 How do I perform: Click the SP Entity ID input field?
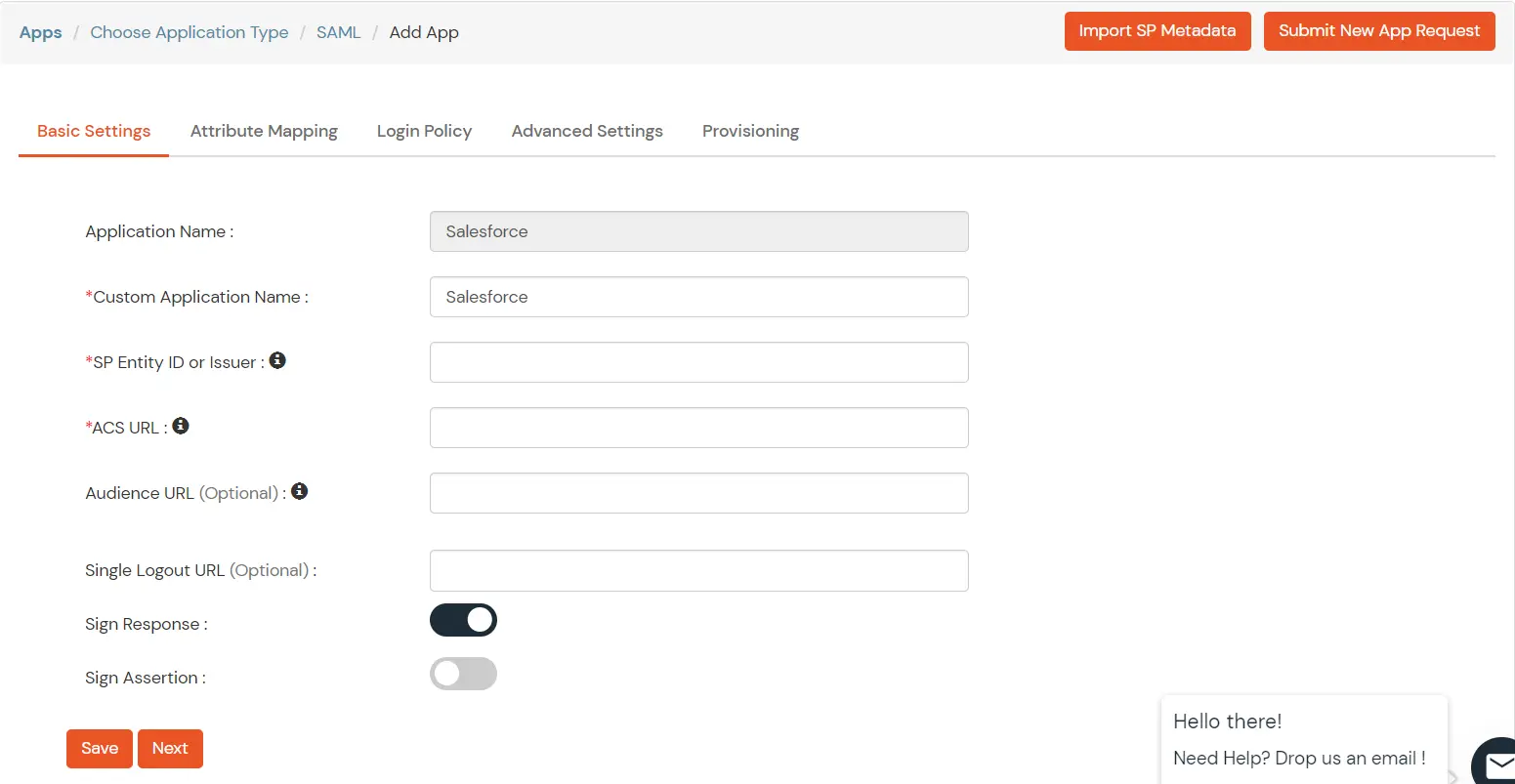[x=699, y=362]
